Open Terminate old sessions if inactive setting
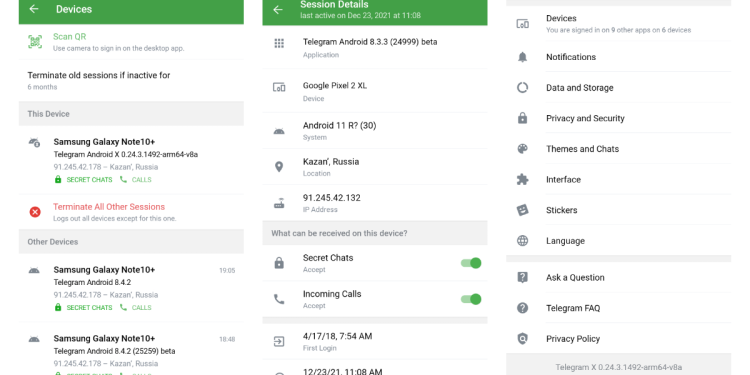The image size is (750, 375). [x=131, y=80]
